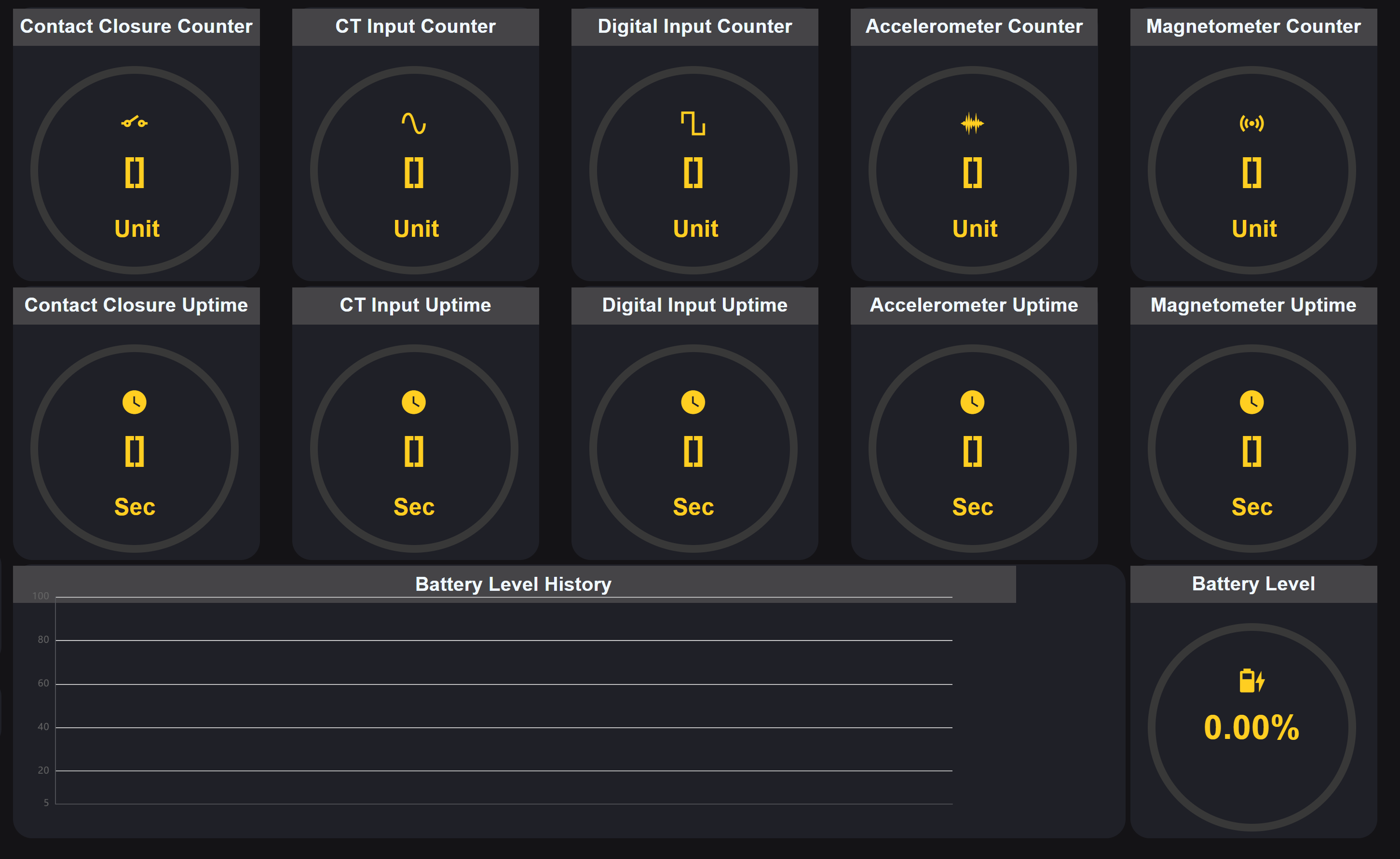Click the Accelerometer Counter panel title

pyautogui.click(x=974, y=26)
